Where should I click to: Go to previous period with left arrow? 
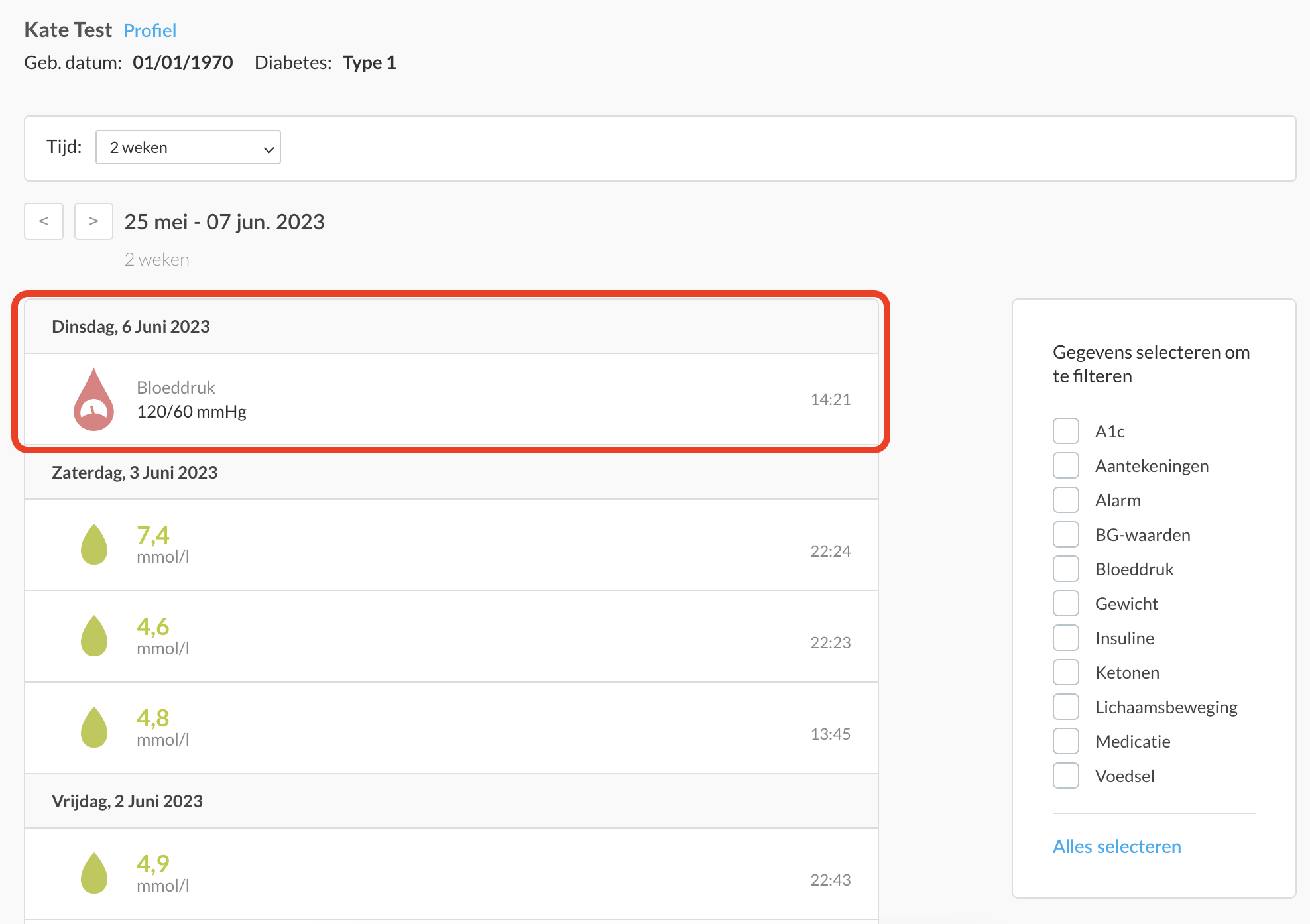point(44,221)
